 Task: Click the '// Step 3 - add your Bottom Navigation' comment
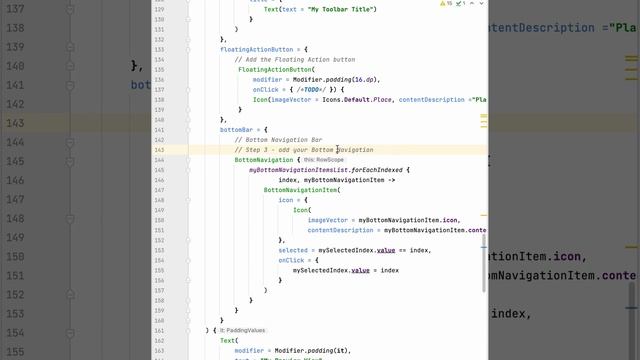[304, 150]
